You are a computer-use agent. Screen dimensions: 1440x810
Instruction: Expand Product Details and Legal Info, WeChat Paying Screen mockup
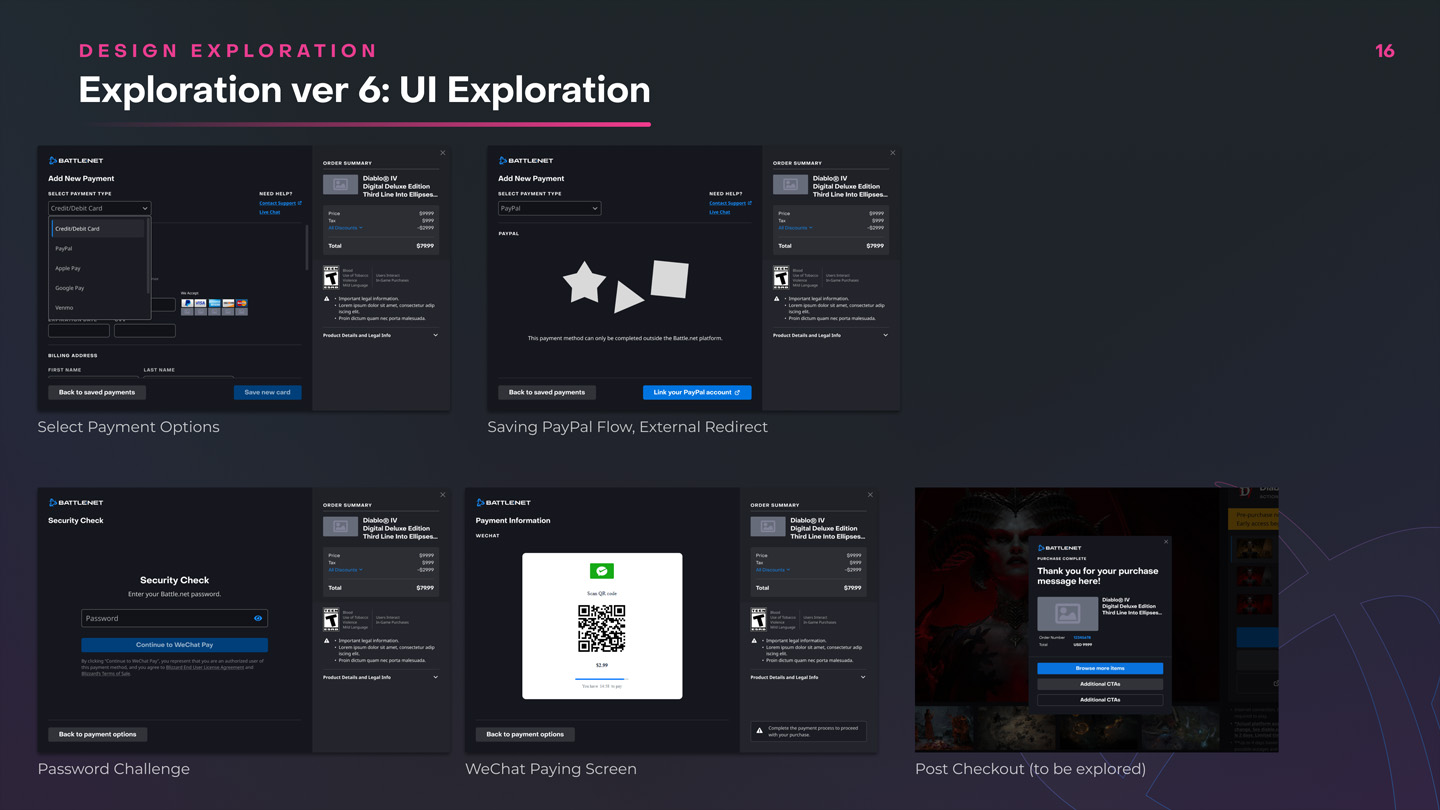[808, 677]
